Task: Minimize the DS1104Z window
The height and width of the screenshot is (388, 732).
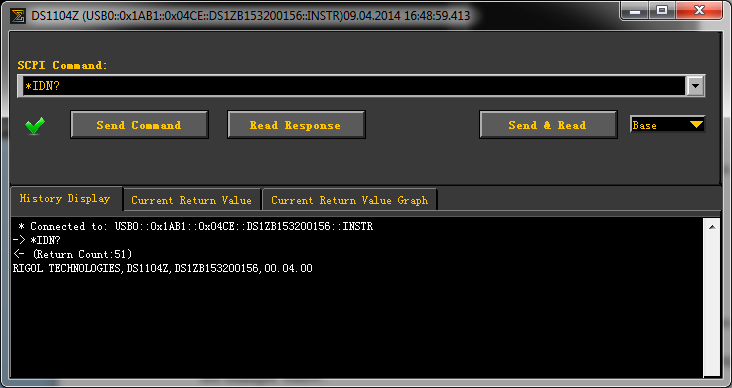Action: (634, 10)
